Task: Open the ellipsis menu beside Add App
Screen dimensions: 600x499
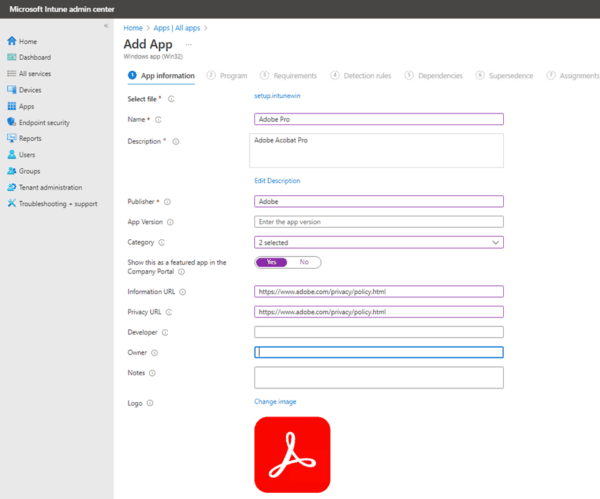Action: [x=189, y=45]
